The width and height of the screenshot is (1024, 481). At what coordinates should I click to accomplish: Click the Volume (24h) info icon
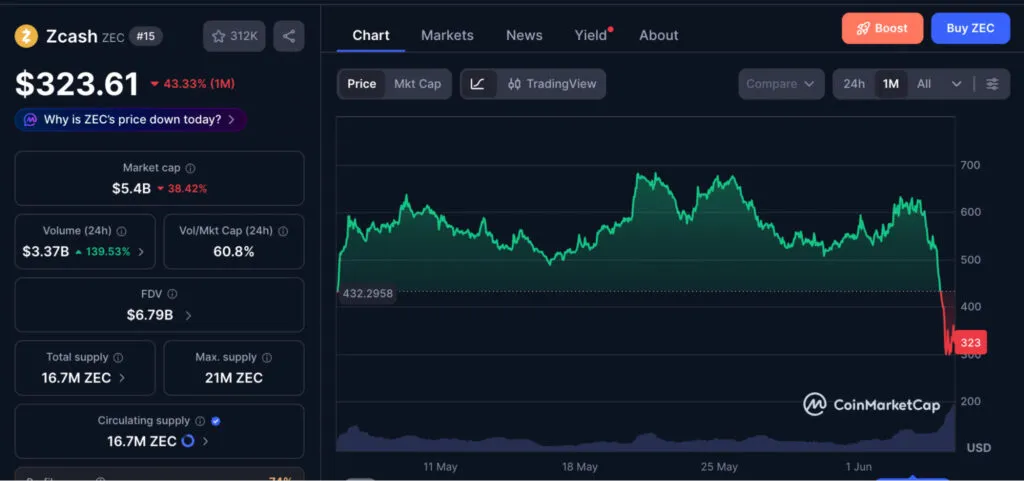tap(121, 231)
